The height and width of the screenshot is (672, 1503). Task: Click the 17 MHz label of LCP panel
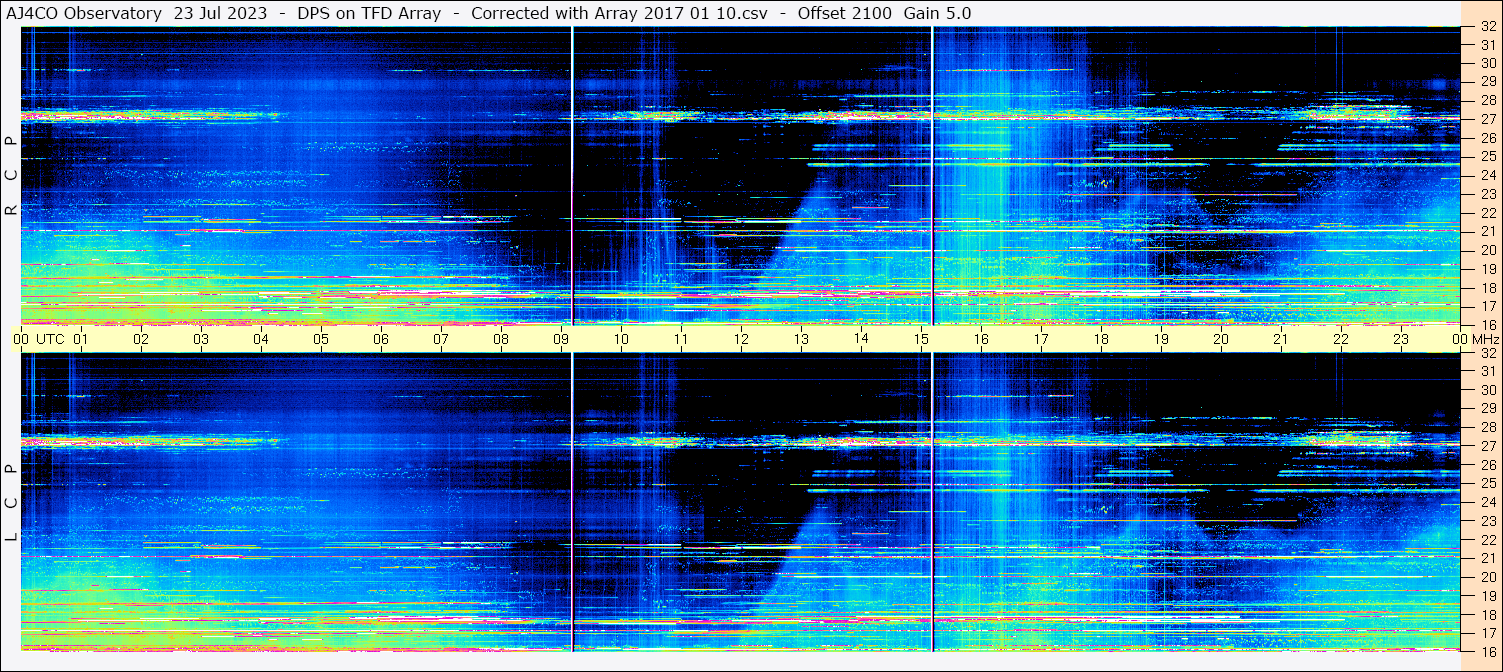click(1488, 632)
